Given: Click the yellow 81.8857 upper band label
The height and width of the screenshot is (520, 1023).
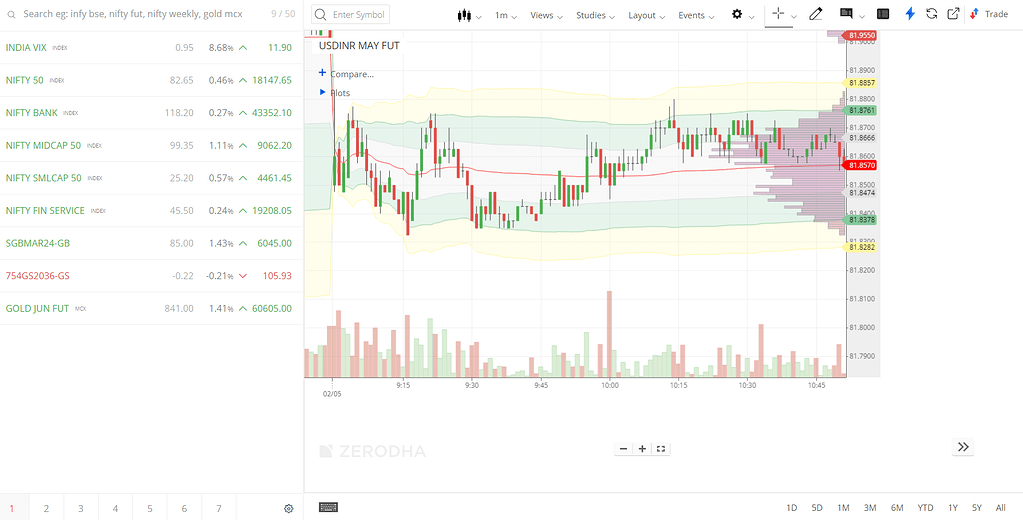Looking at the screenshot, I should tap(861, 83).
